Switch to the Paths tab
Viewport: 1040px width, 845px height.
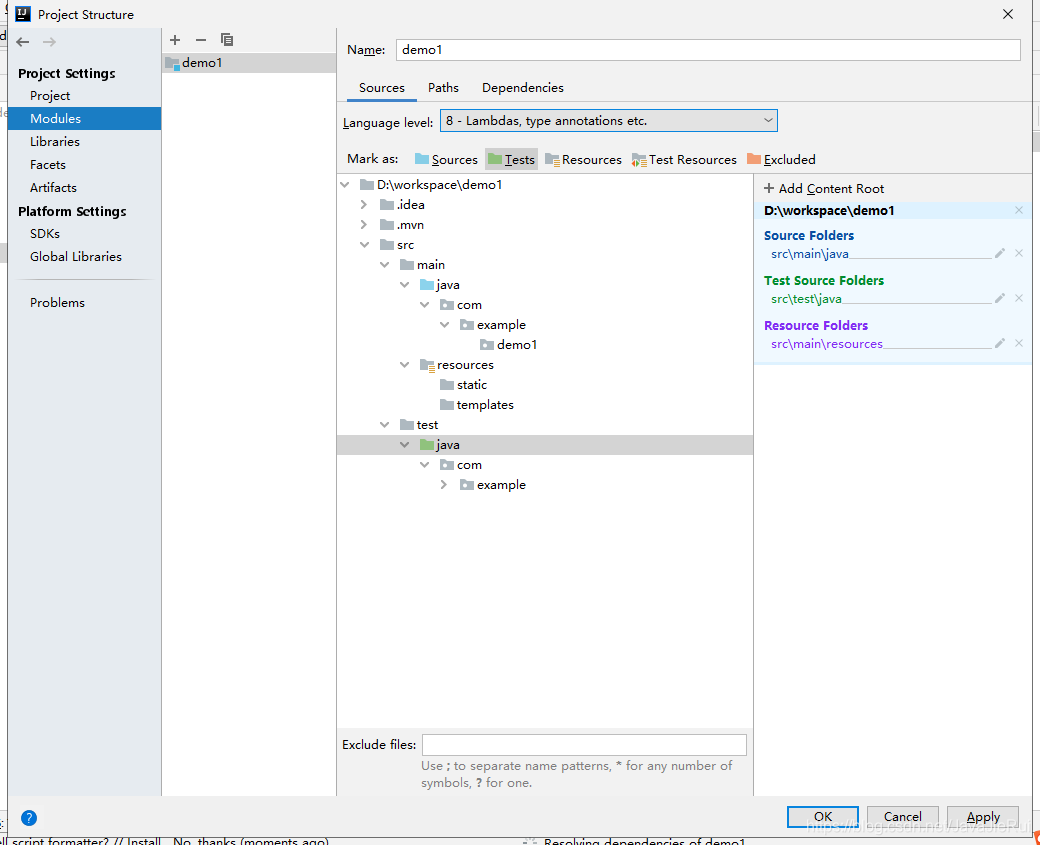[443, 88]
